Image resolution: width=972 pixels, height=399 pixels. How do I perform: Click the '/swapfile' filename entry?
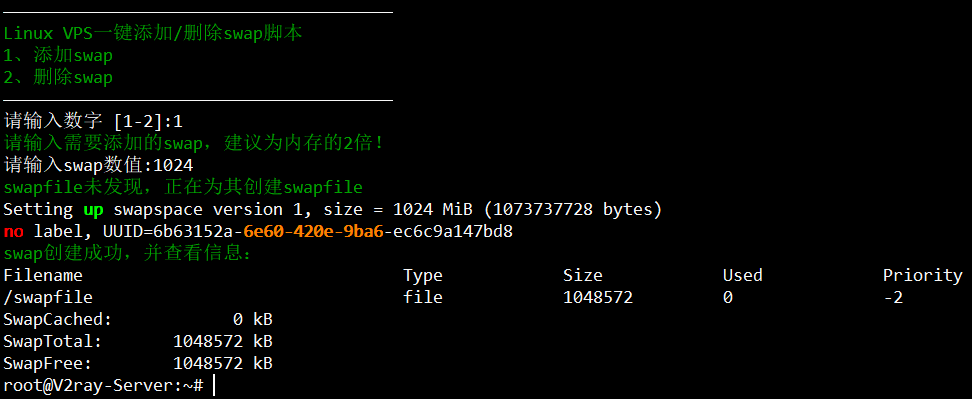48,297
